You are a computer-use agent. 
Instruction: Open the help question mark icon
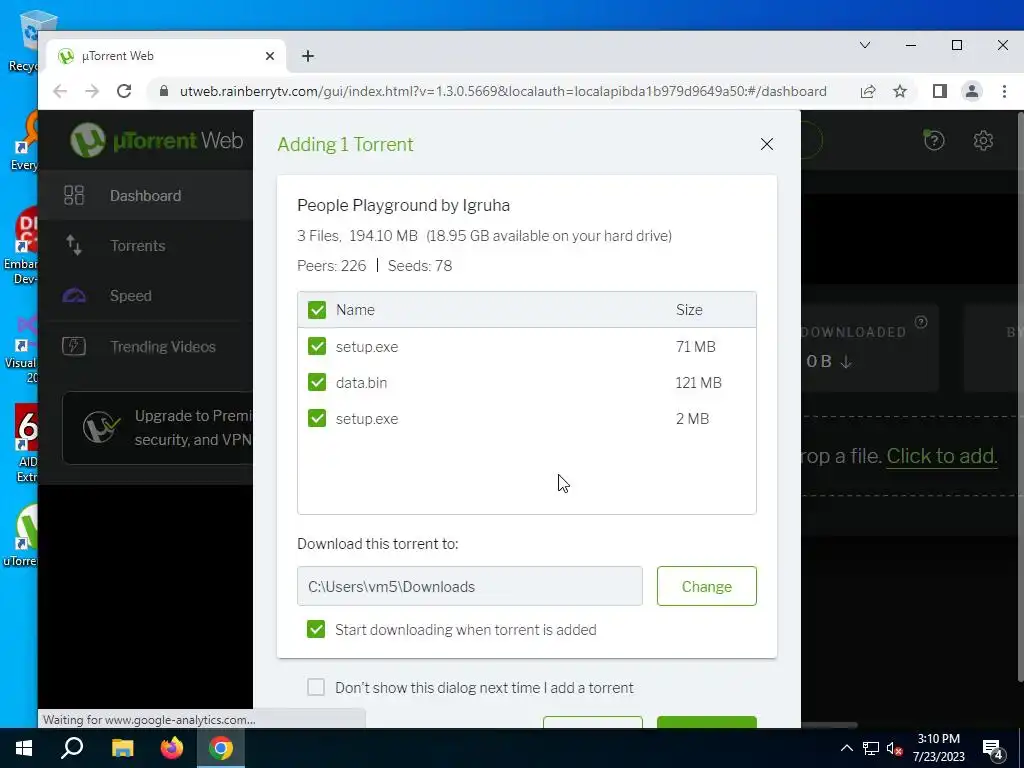934,140
